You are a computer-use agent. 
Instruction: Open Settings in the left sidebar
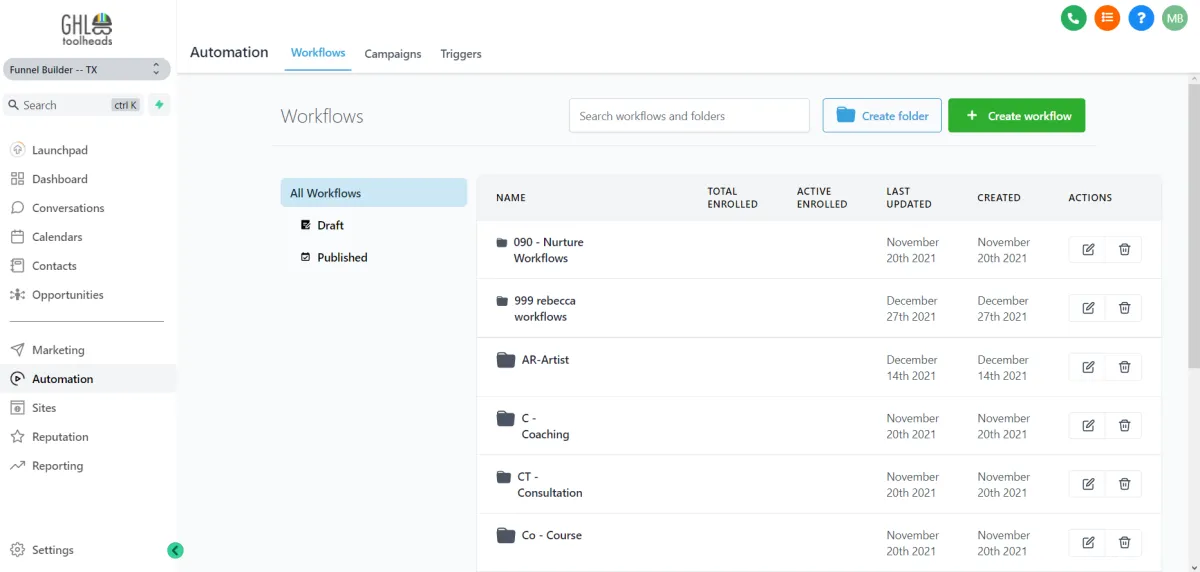point(52,550)
